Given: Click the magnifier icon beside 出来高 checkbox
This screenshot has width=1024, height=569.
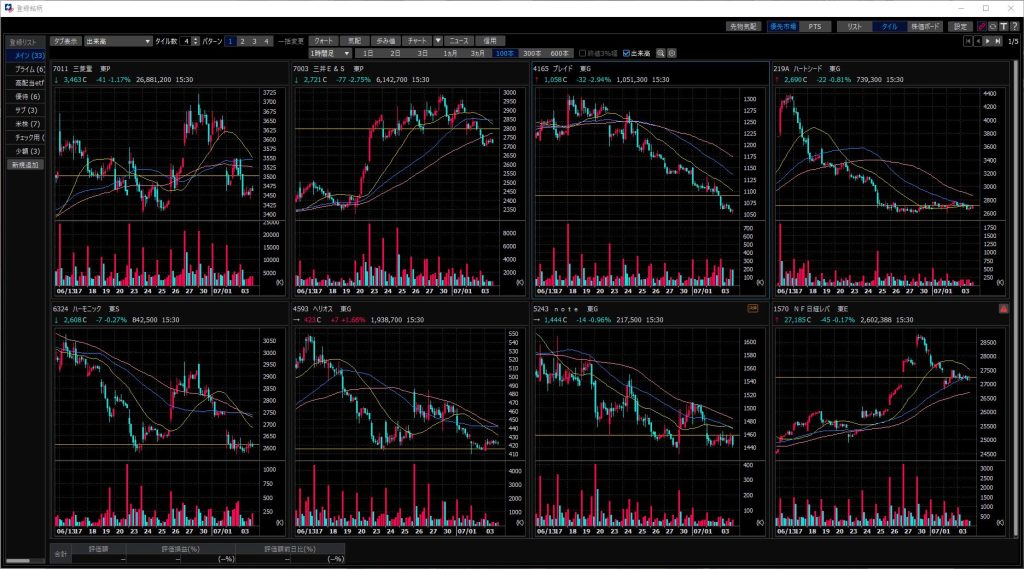Looking at the screenshot, I should [660, 53].
